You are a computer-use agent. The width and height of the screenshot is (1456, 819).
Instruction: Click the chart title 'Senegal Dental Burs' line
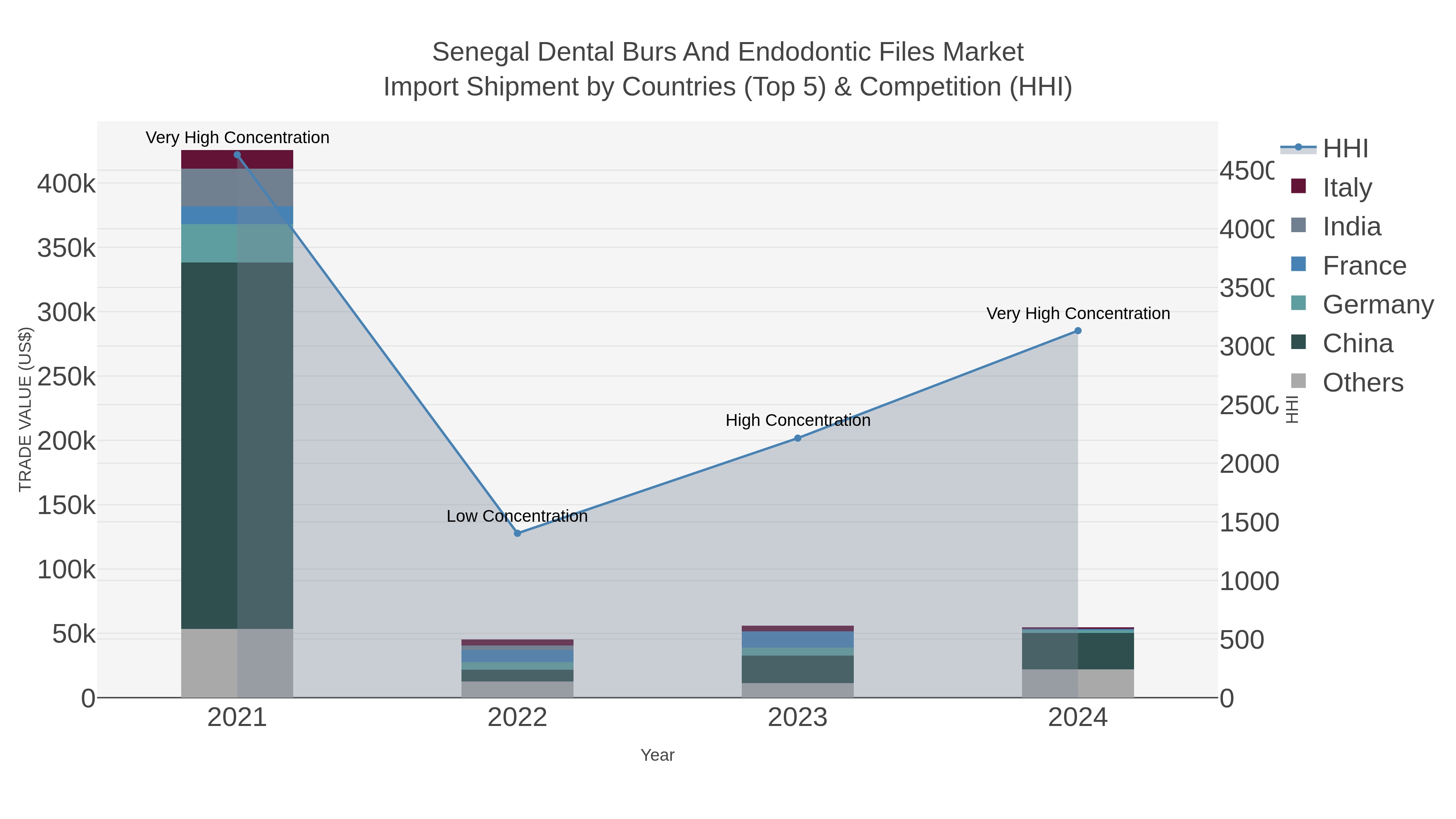[728, 52]
